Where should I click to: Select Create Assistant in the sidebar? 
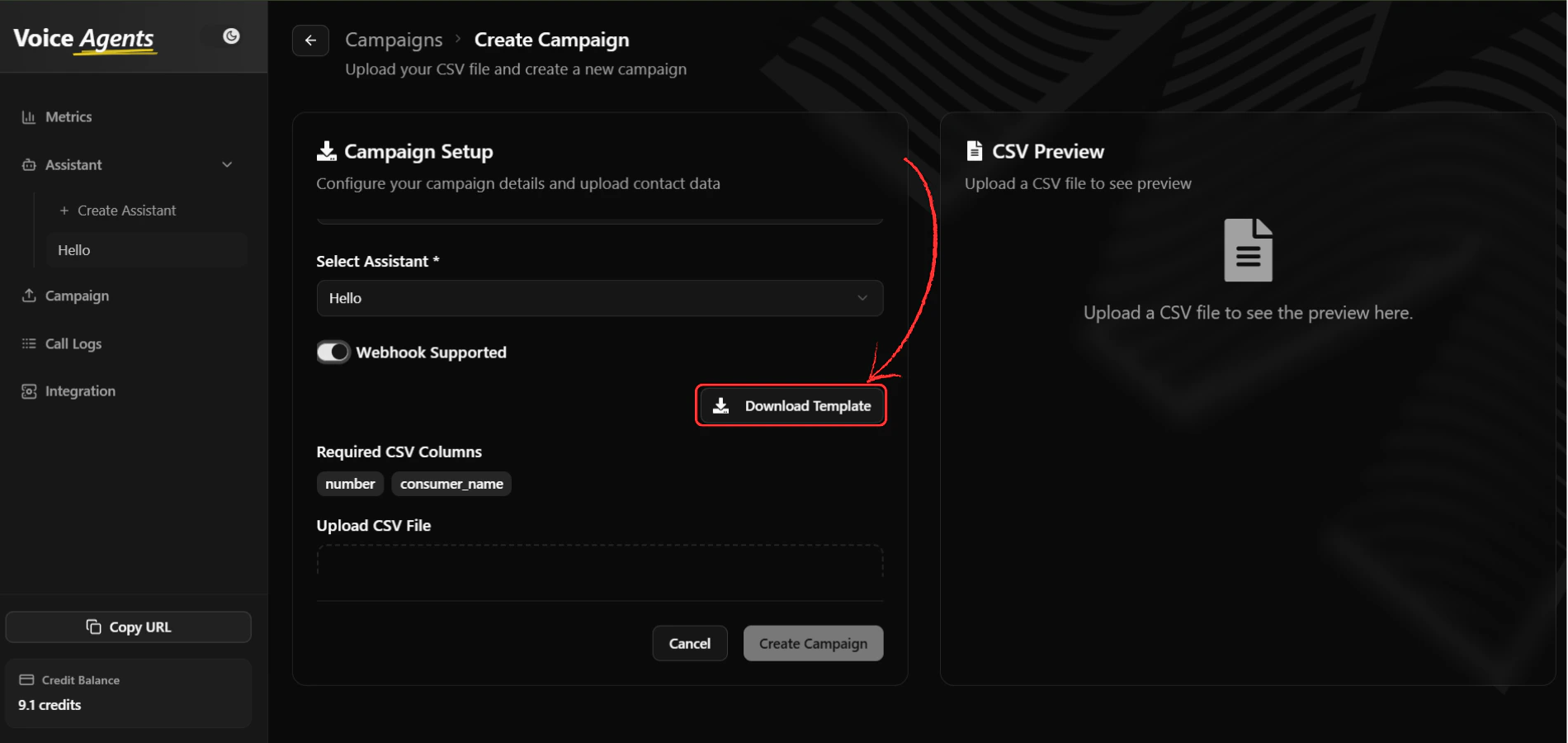(125, 211)
